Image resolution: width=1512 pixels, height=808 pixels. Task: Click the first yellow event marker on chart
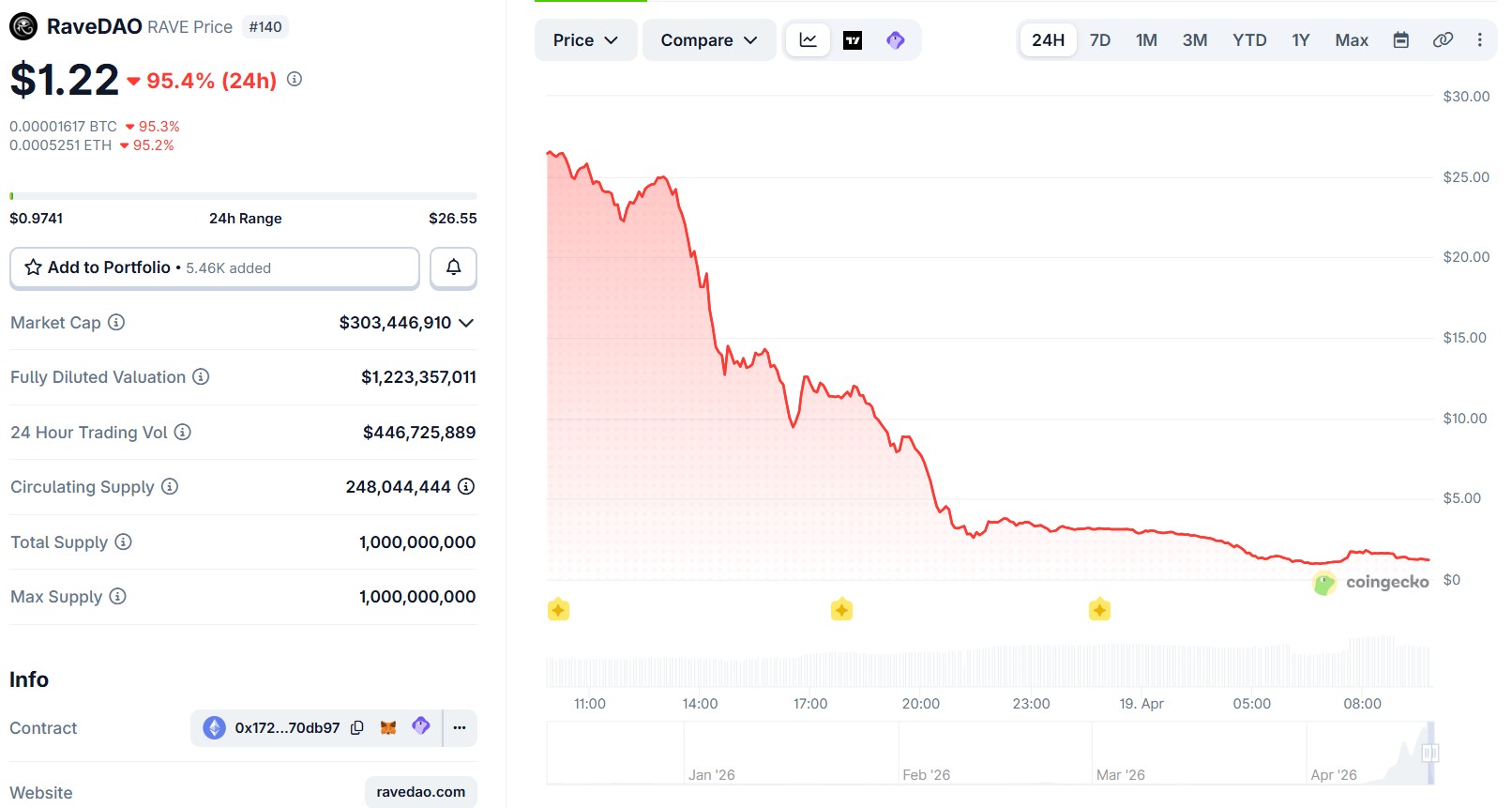point(558,610)
